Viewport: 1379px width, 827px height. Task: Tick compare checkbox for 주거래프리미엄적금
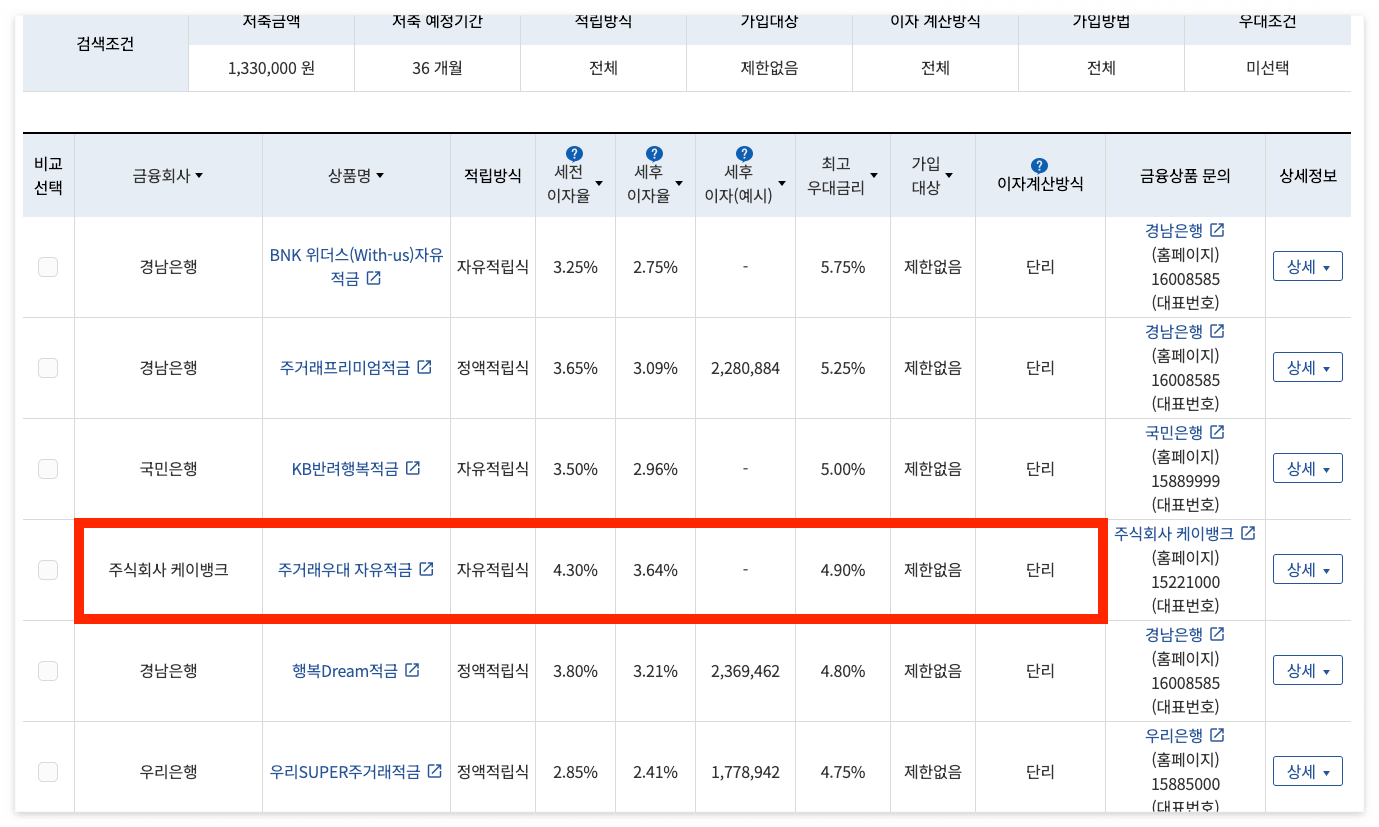tap(48, 368)
